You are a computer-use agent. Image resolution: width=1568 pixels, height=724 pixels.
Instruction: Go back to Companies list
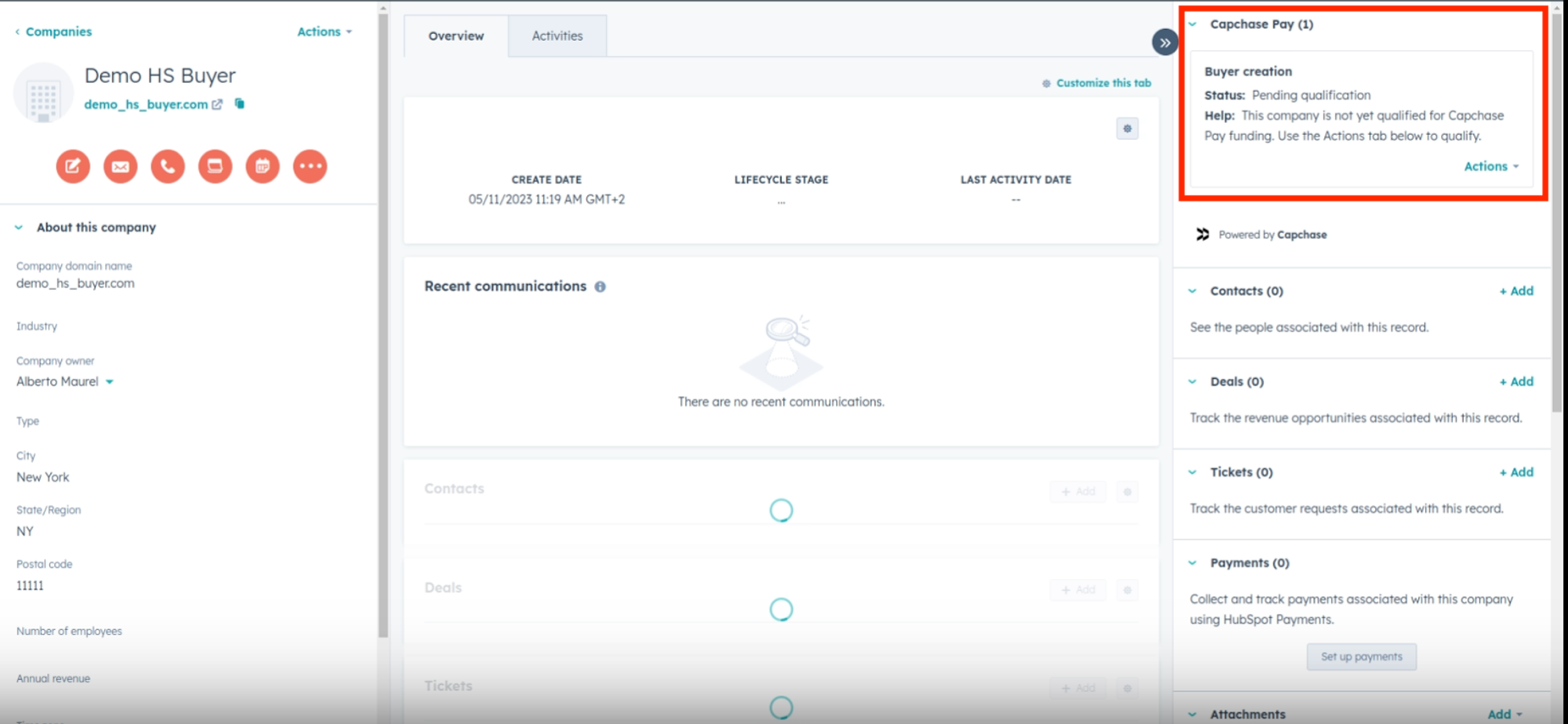click(x=53, y=31)
